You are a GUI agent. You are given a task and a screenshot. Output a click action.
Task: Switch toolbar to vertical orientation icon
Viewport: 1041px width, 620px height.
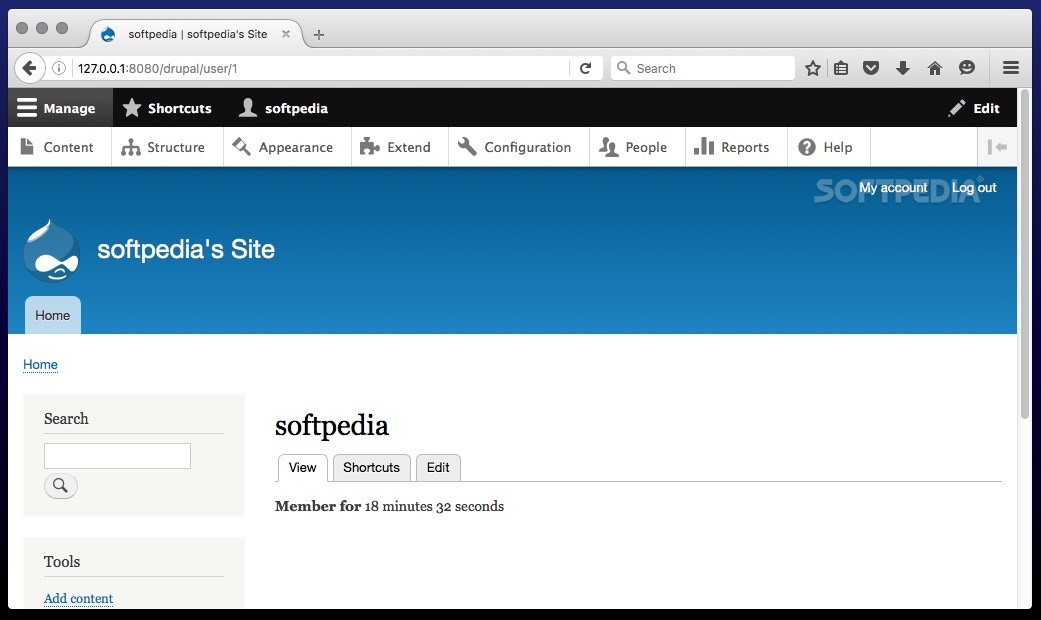pos(997,147)
